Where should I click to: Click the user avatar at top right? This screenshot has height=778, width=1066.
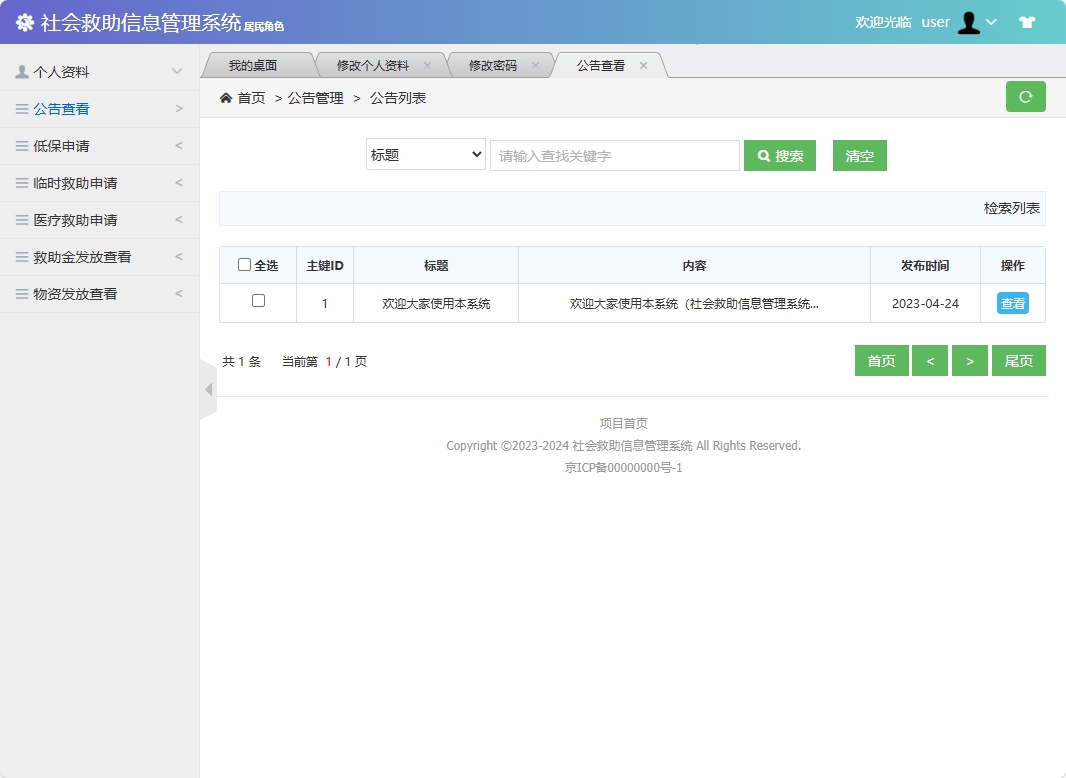click(968, 21)
